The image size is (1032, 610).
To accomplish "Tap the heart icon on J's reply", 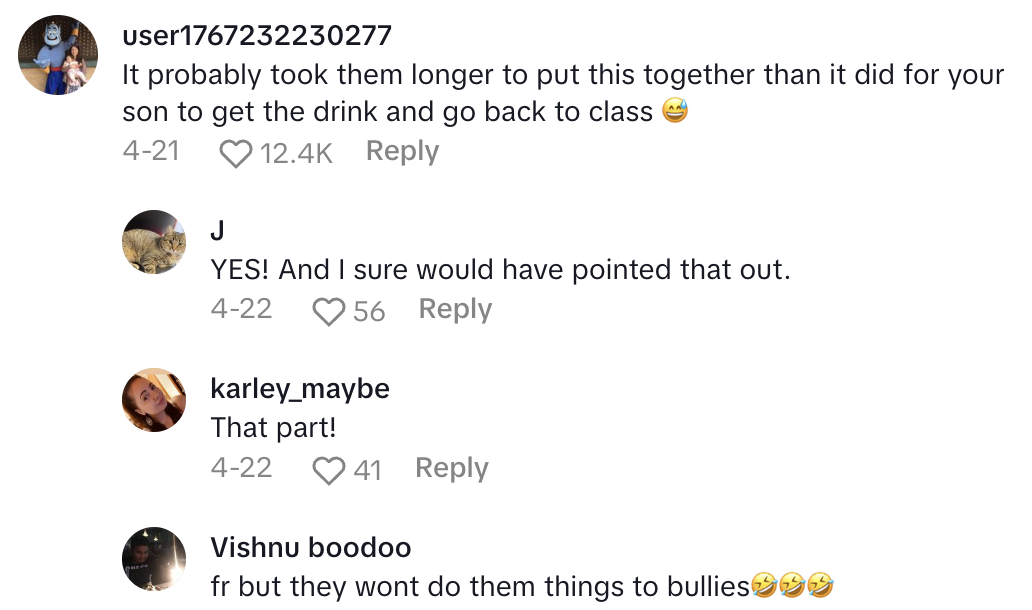I will [328, 312].
